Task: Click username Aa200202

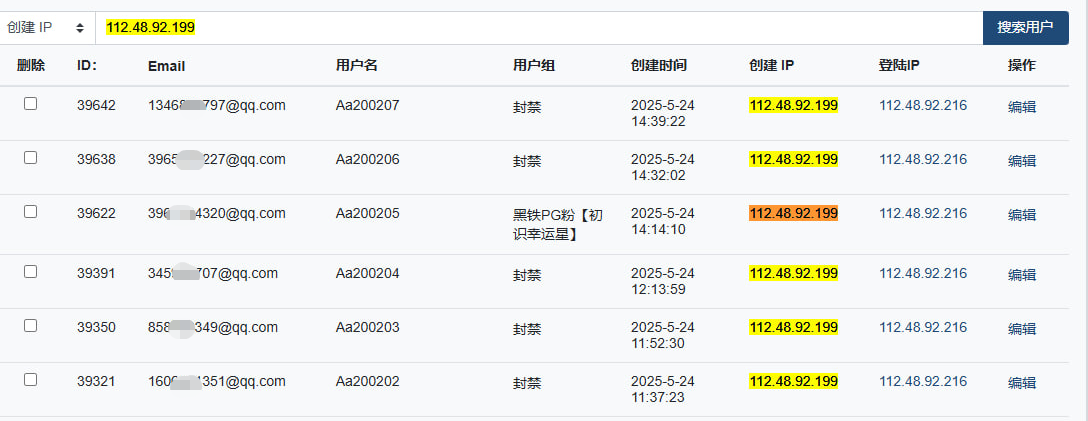Action: 368,381
